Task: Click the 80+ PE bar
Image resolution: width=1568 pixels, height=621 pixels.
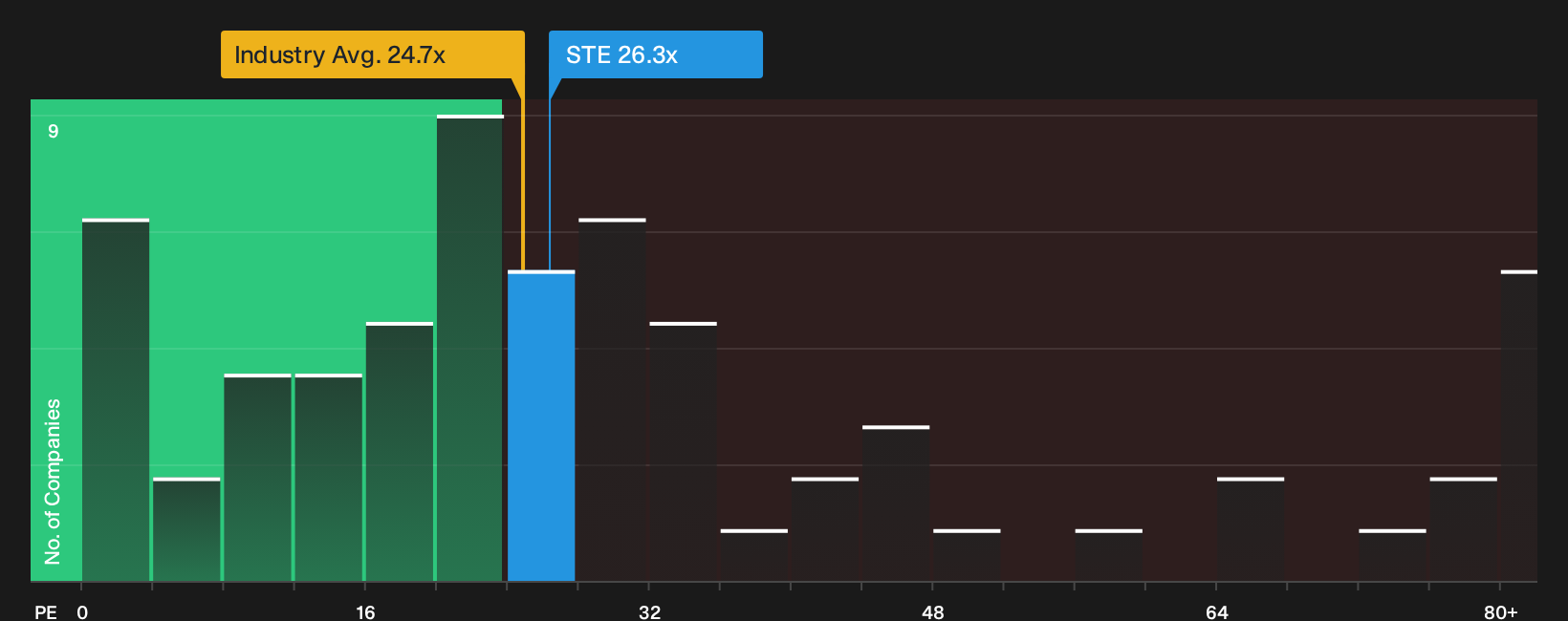Action: click(1518, 426)
